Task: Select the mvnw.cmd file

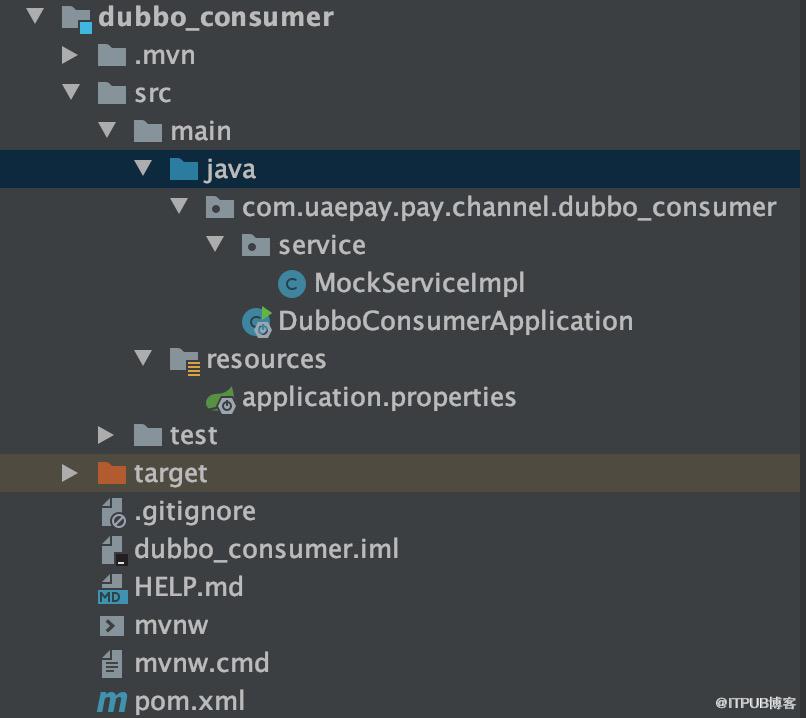Action: tap(202, 664)
